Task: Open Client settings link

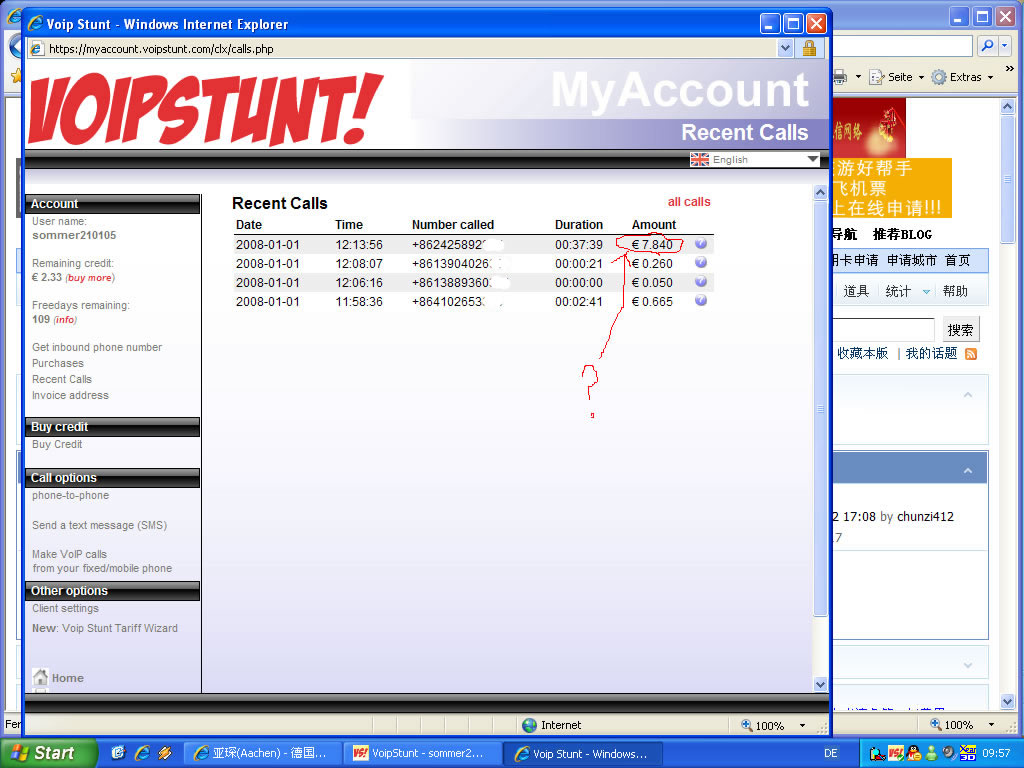Action: (65, 608)
